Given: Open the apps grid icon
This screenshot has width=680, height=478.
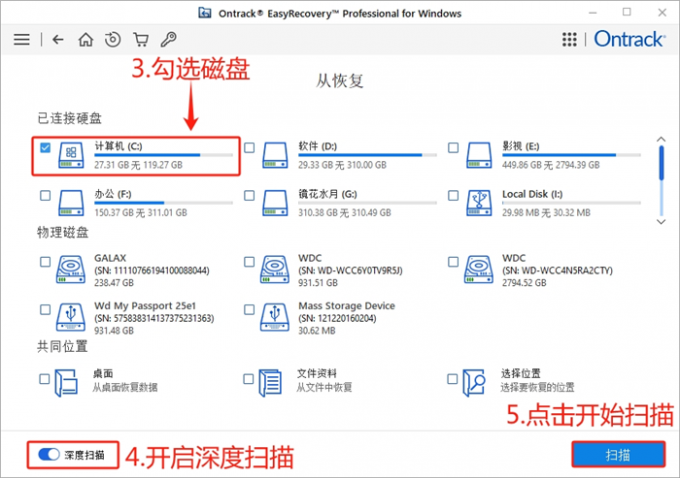Looking at the screenshot, I should (569, 39).
